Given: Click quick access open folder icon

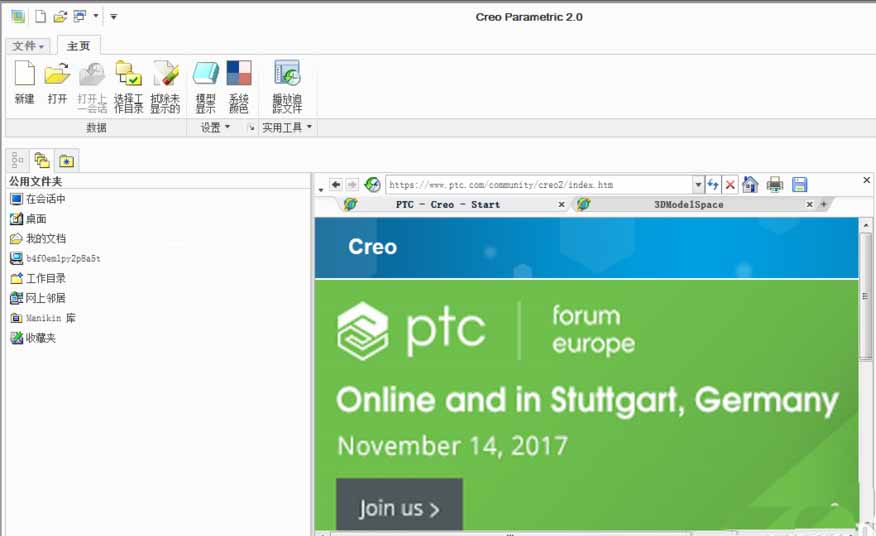Looking at the screenshot, I should [60, 16].
